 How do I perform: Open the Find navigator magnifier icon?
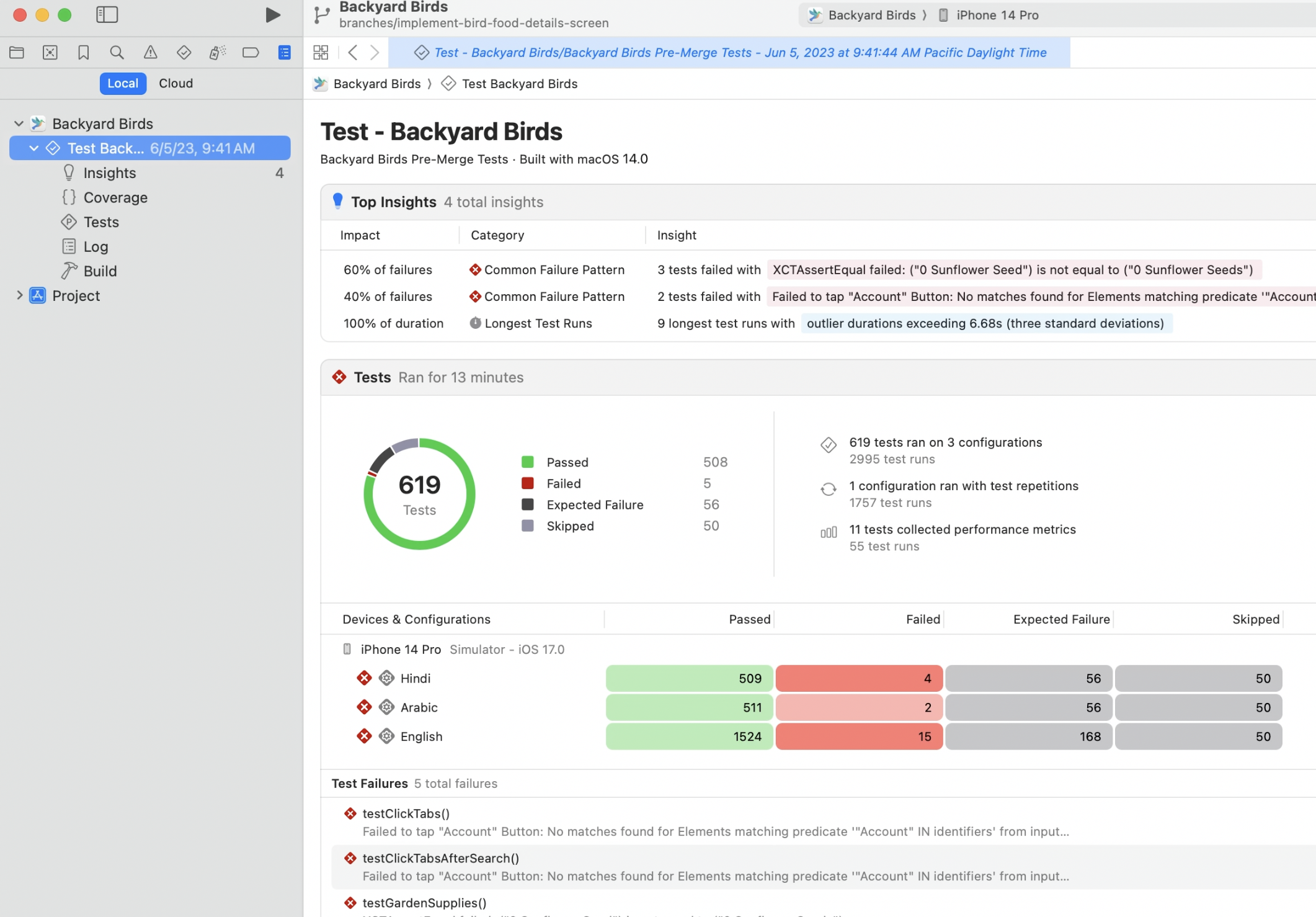click(117, 53)
